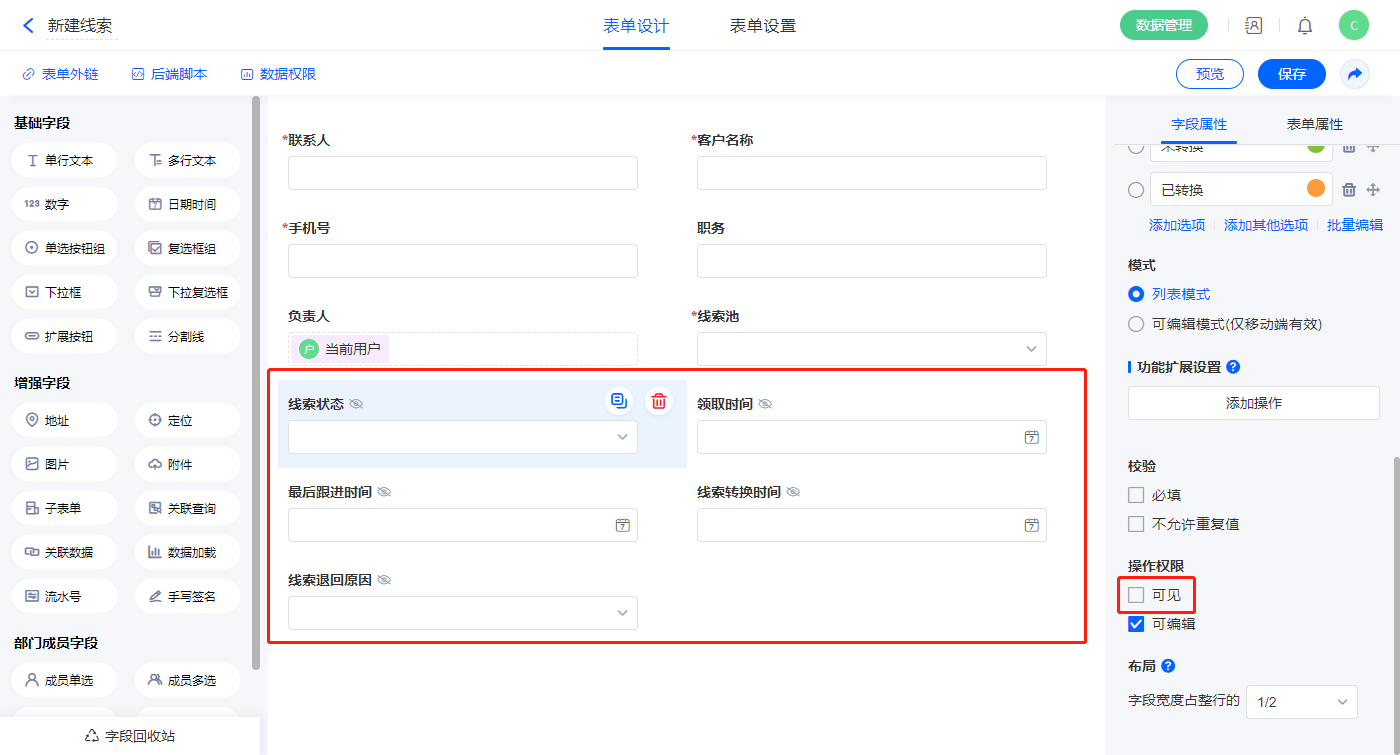The height and width of the screenshot is (755, 1400).
Task: Click the help icon next to 功能扩展设置
Action: (1233, 367)
